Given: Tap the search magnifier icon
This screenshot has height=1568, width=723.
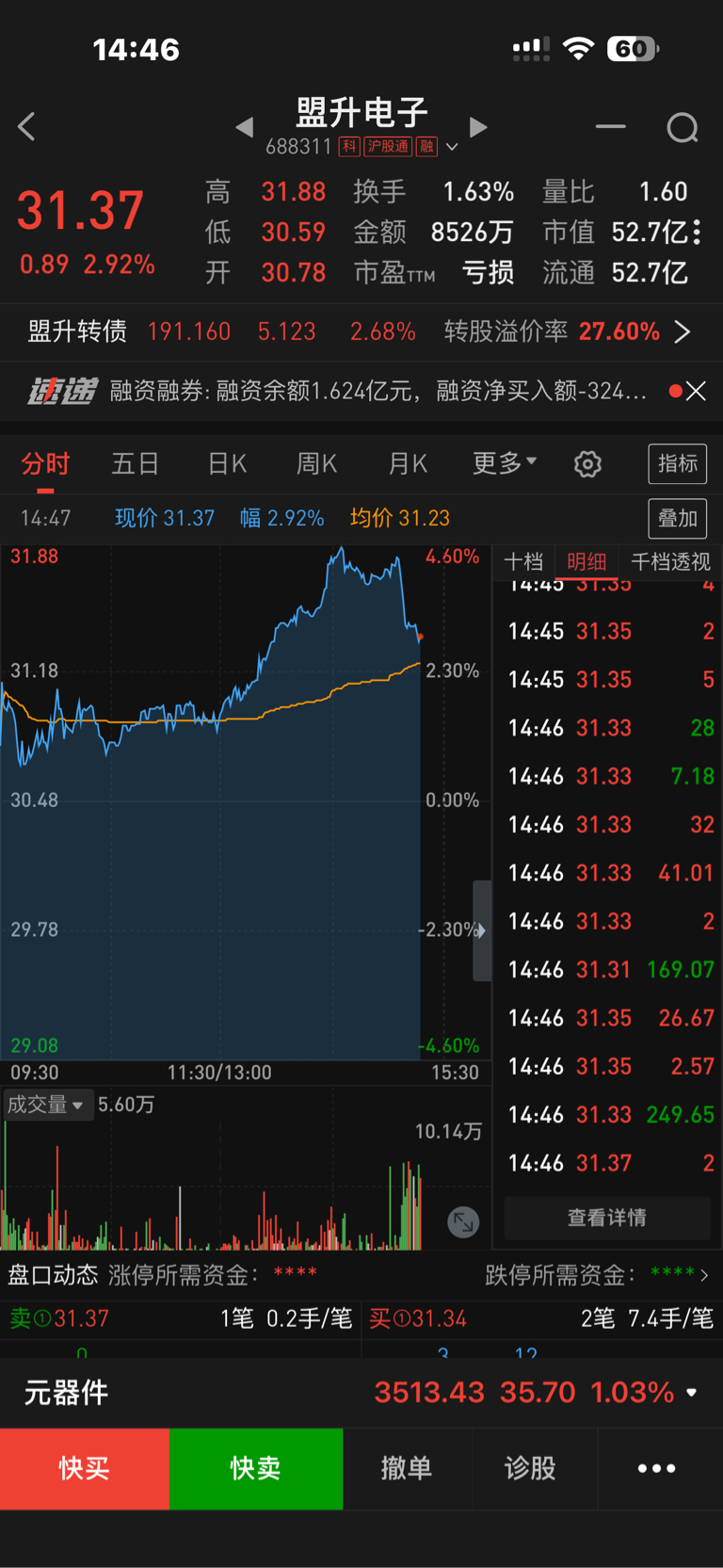Looking at the screenshot, I should pos(683,127).
